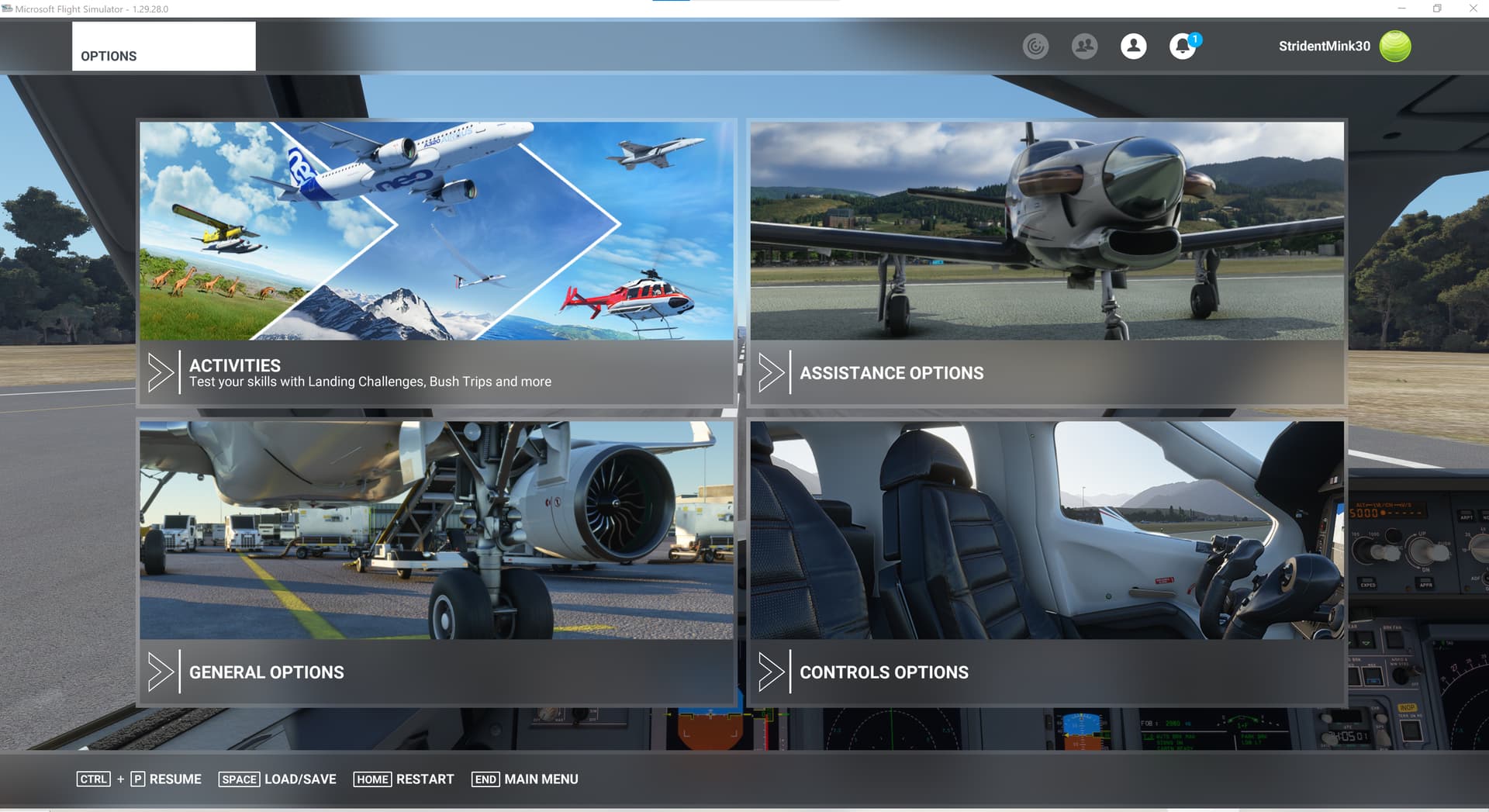This screenshot has height=812, width=1489.
Task: Open the friends social icon in top bar
Action: pos(1084,47)
